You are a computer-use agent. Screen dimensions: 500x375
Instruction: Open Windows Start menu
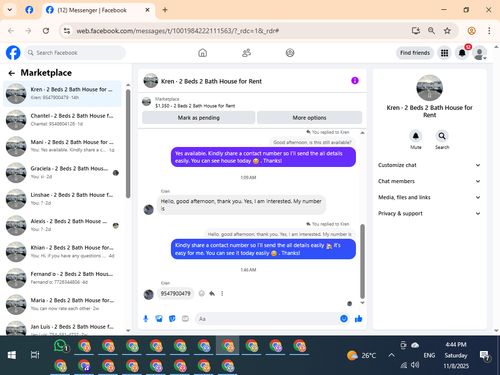(12, 355)
